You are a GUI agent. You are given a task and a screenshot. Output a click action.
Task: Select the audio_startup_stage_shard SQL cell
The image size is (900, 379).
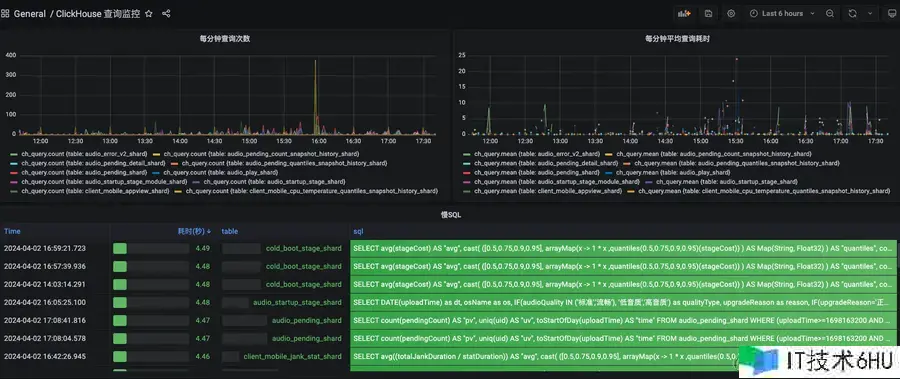coord(623,302)
